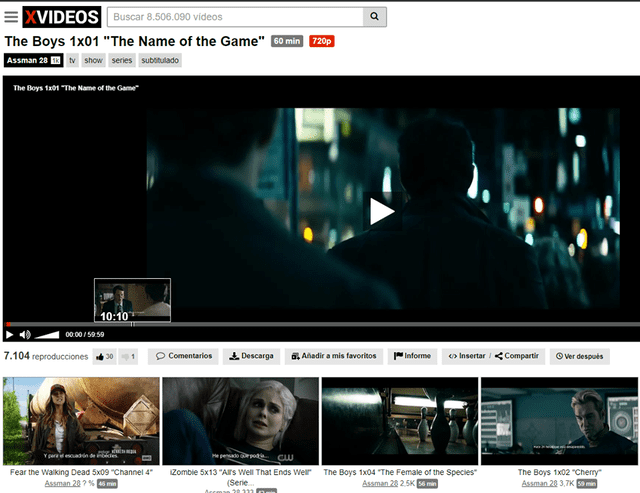Open the Informe report flag button
640x493 pixels.
[412, 356]
